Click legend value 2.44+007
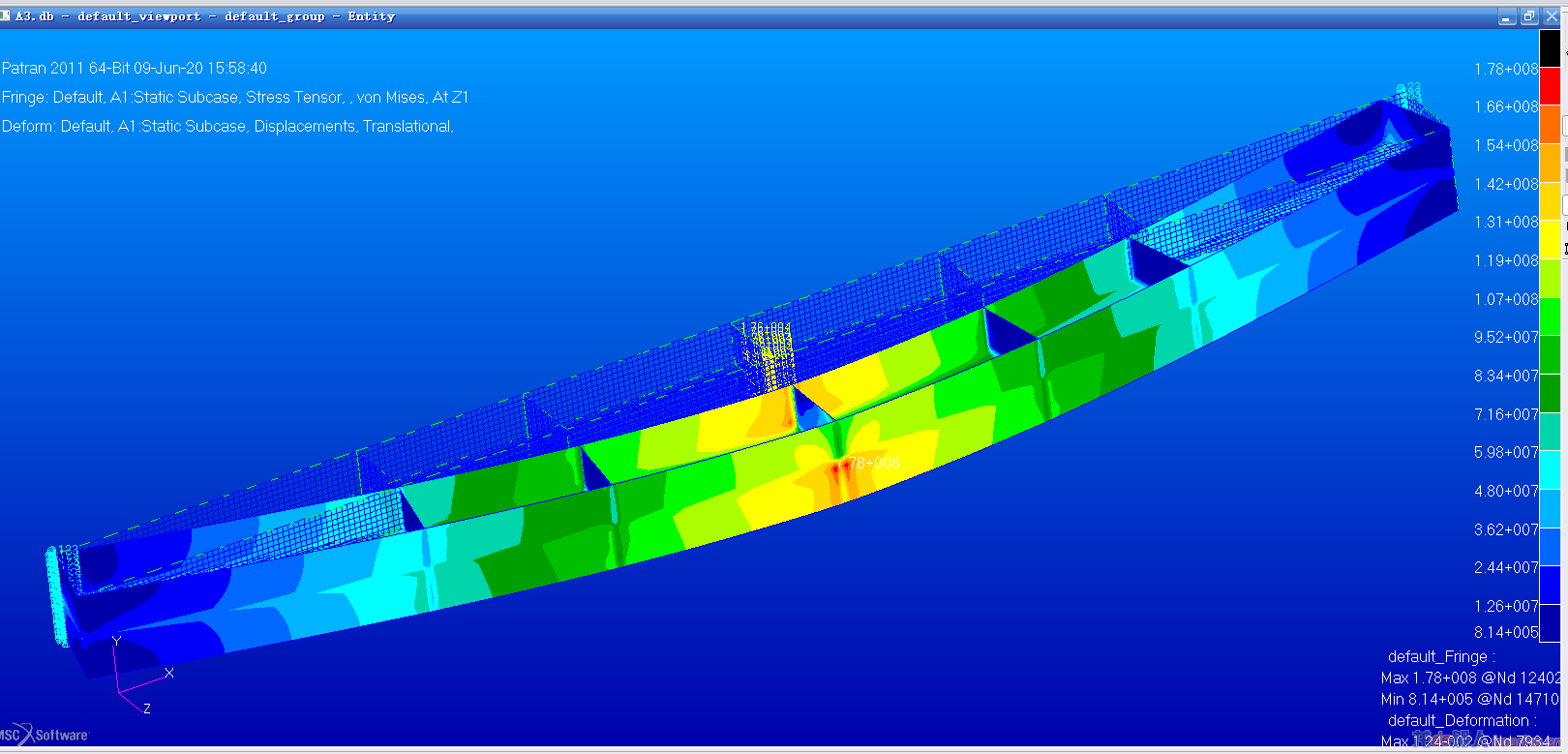The image size is (1568, 754). 1506,567
